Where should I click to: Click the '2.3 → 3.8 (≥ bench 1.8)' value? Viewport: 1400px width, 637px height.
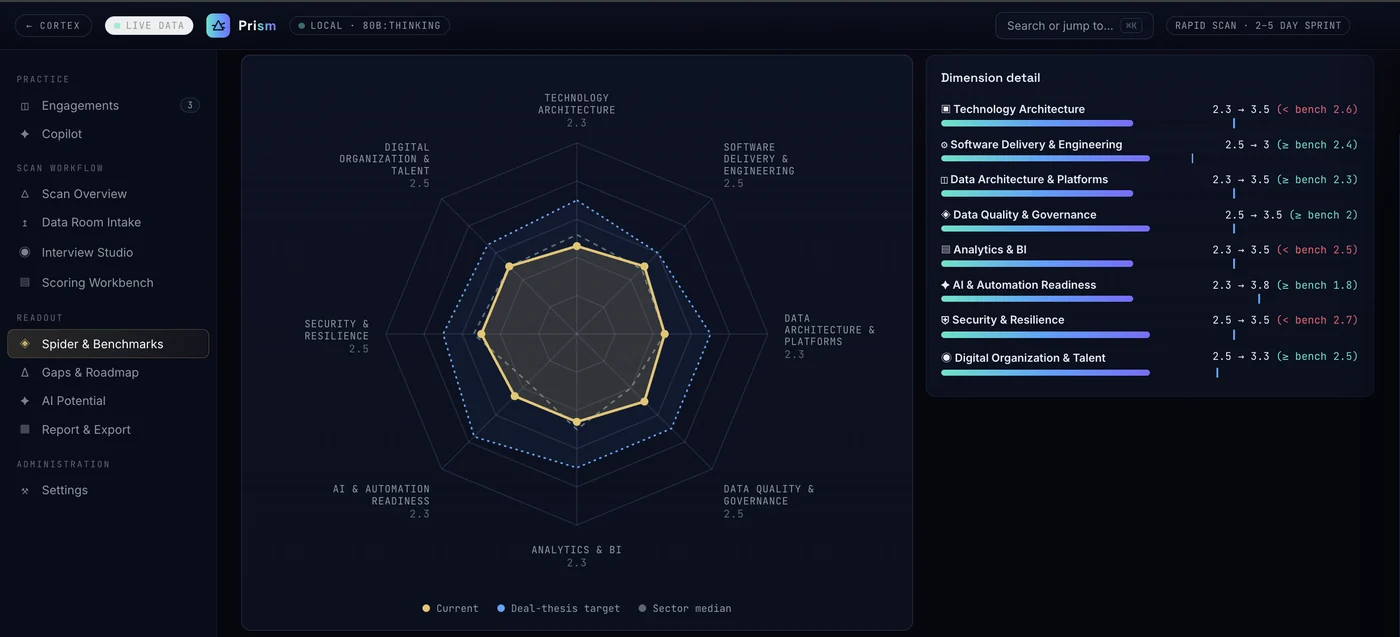pos(1285,285)
